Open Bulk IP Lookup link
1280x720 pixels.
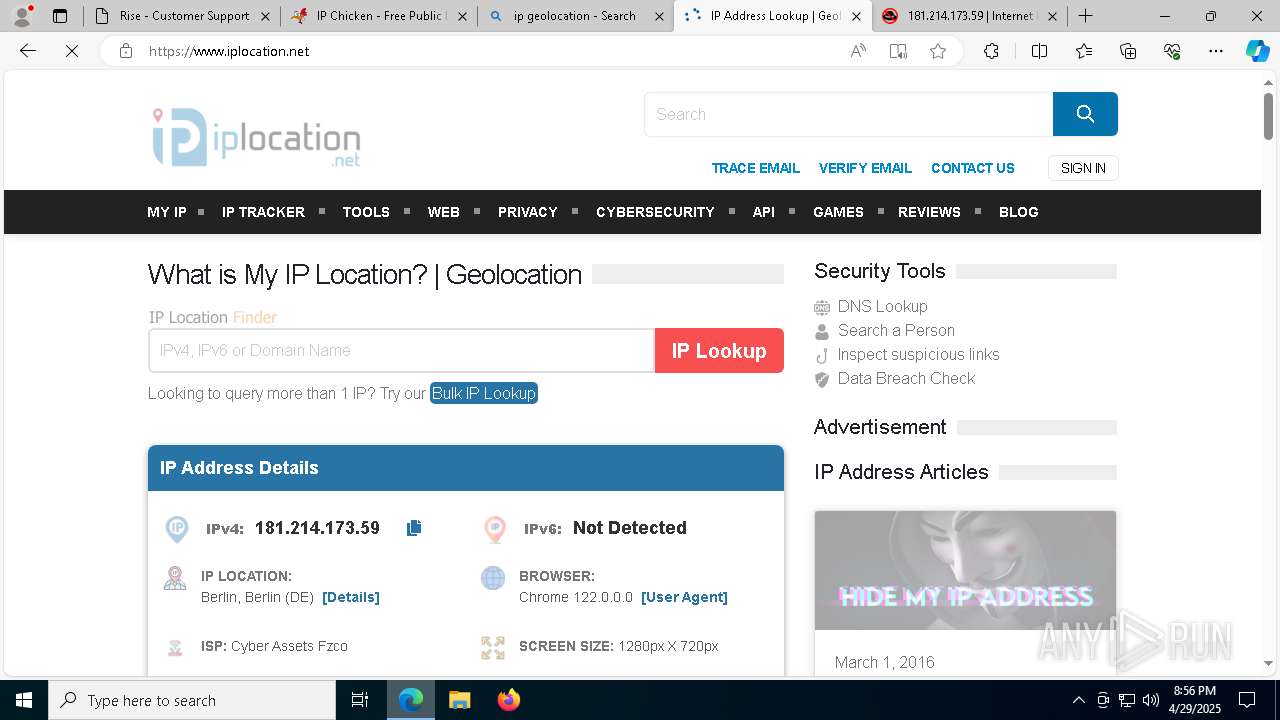click(484, 393)
